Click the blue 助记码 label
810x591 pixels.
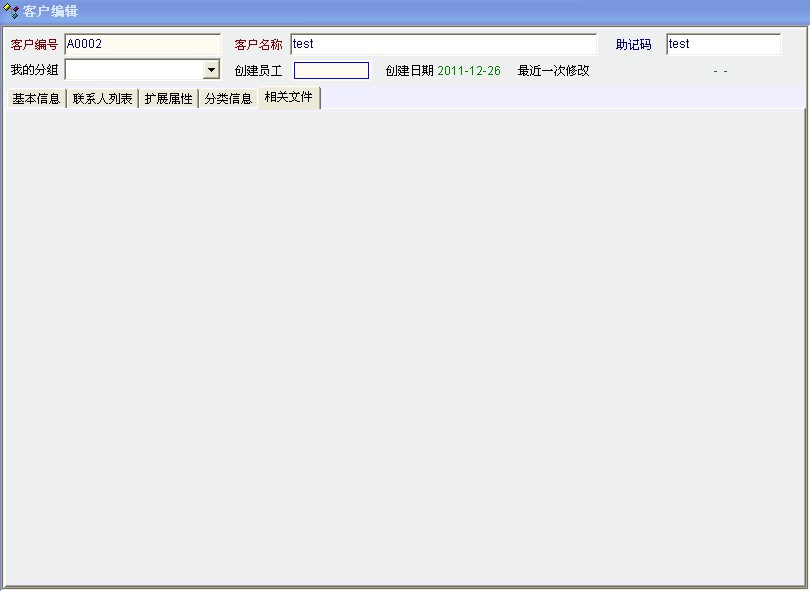coord(633,45)
